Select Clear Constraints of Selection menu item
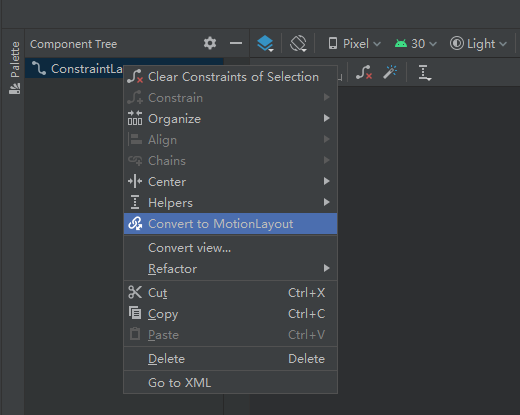The width and height of the screenshot is (520, 415). [230, 77]
